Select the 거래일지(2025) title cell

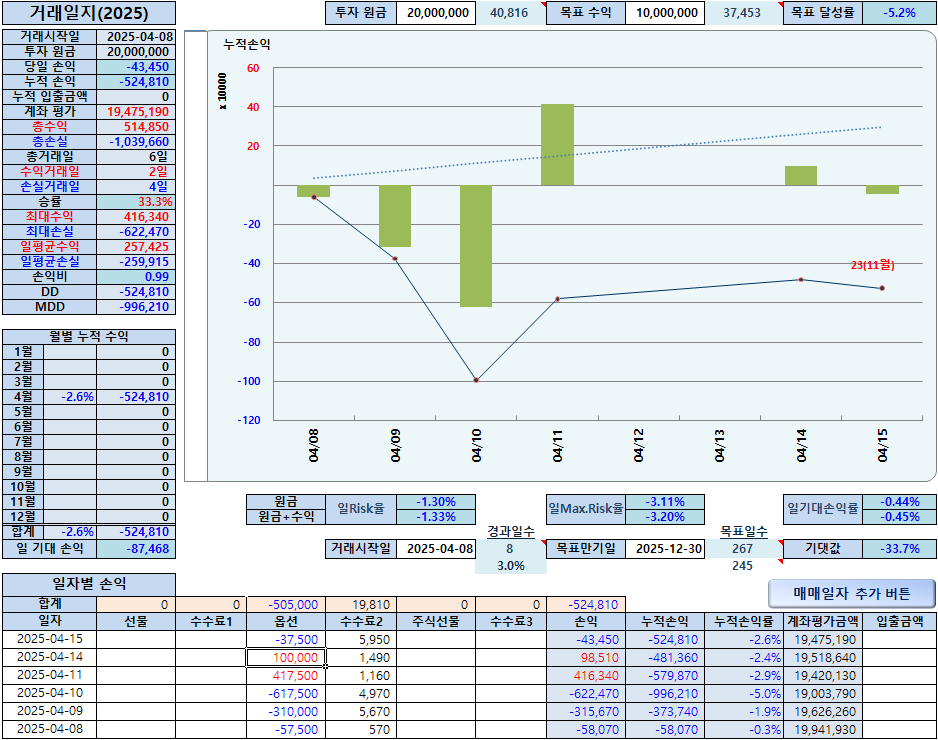coord(89,13)
